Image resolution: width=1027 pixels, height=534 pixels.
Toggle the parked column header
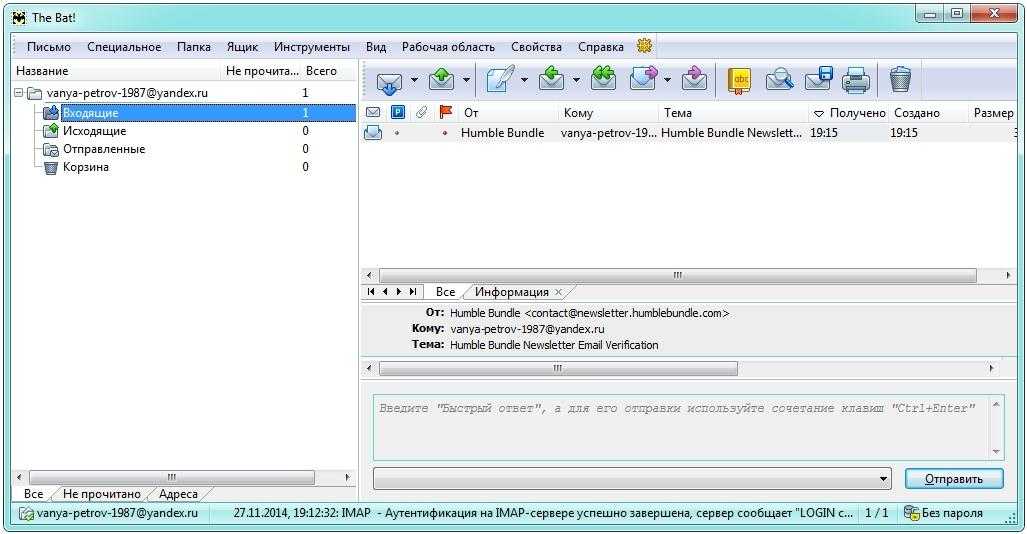tap(397, 113)
